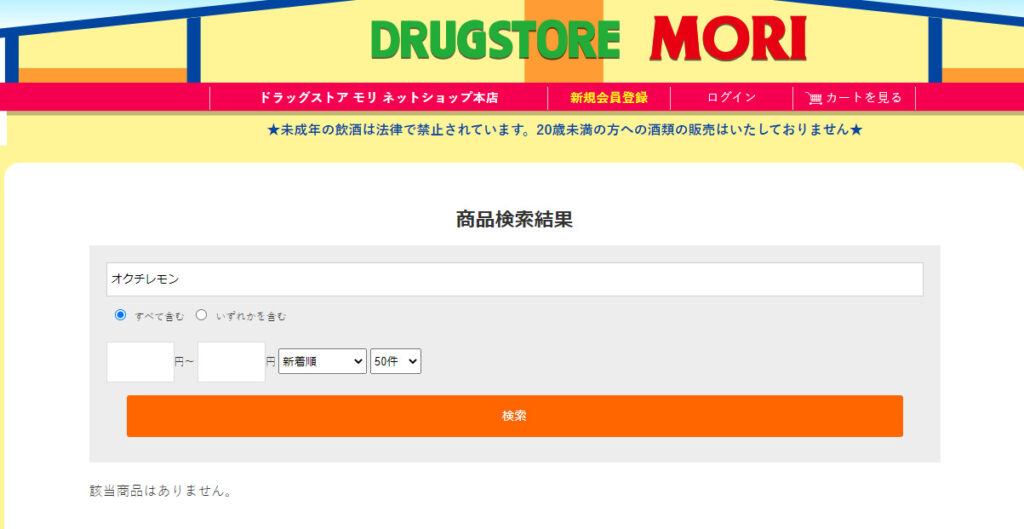Select the すべて含む radio button
This screenshot has height=529, width=1024.
point(120,315)
